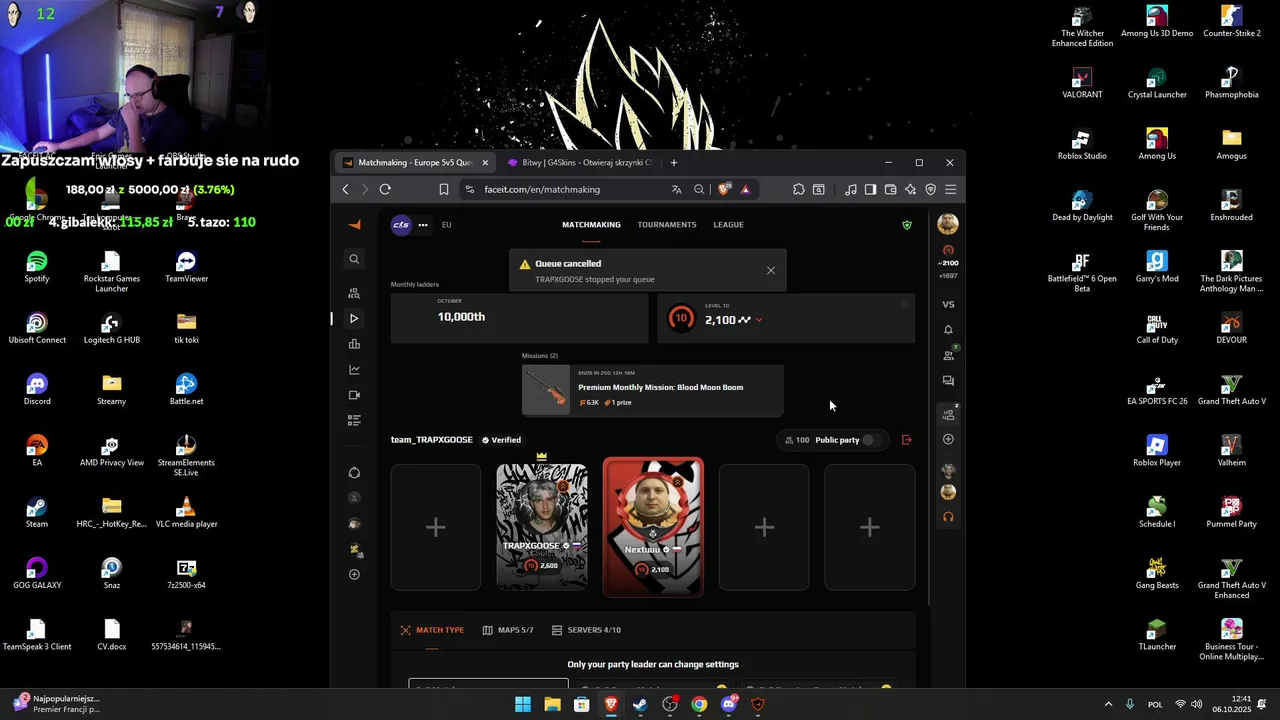Open the leaderboard bar-chart sidebar icon

pyautogui.click(x=354, y=344)
